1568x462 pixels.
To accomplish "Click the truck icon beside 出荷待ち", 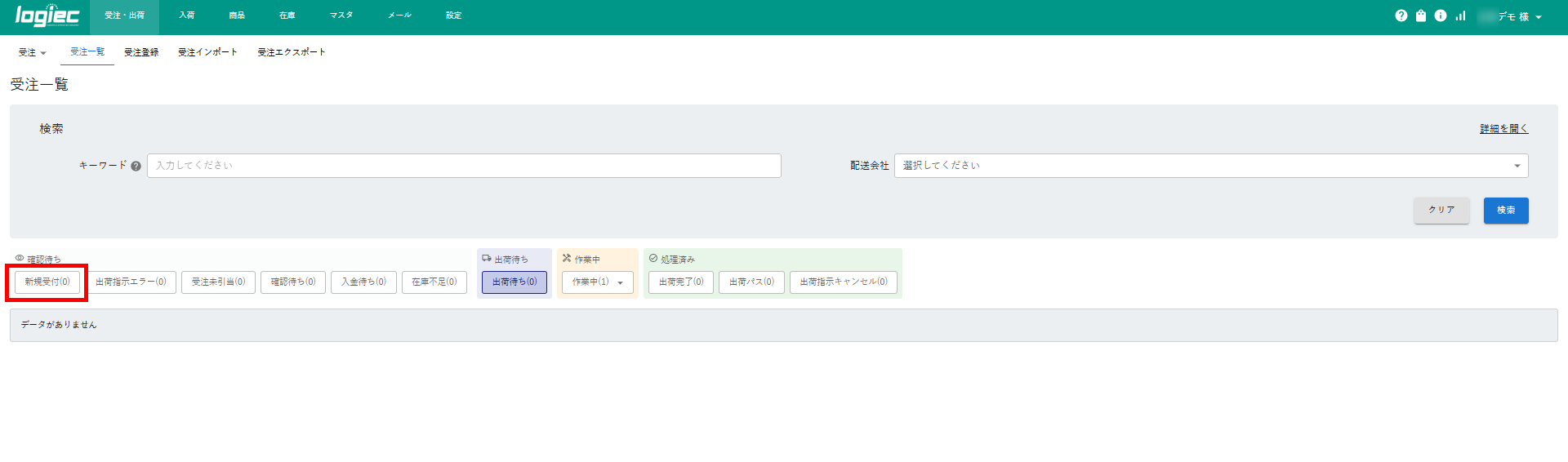I will click(x=487, y=259).
